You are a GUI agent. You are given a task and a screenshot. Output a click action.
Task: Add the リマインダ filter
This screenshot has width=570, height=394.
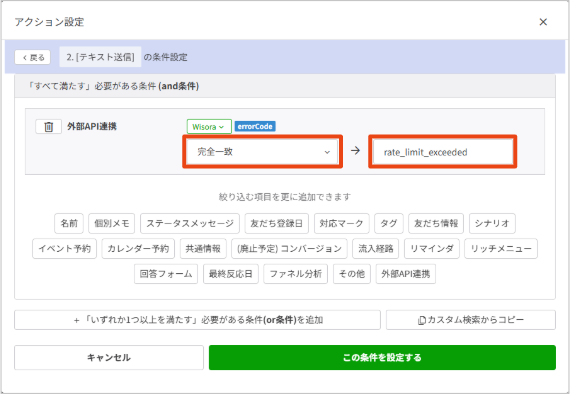pos(432,249)
